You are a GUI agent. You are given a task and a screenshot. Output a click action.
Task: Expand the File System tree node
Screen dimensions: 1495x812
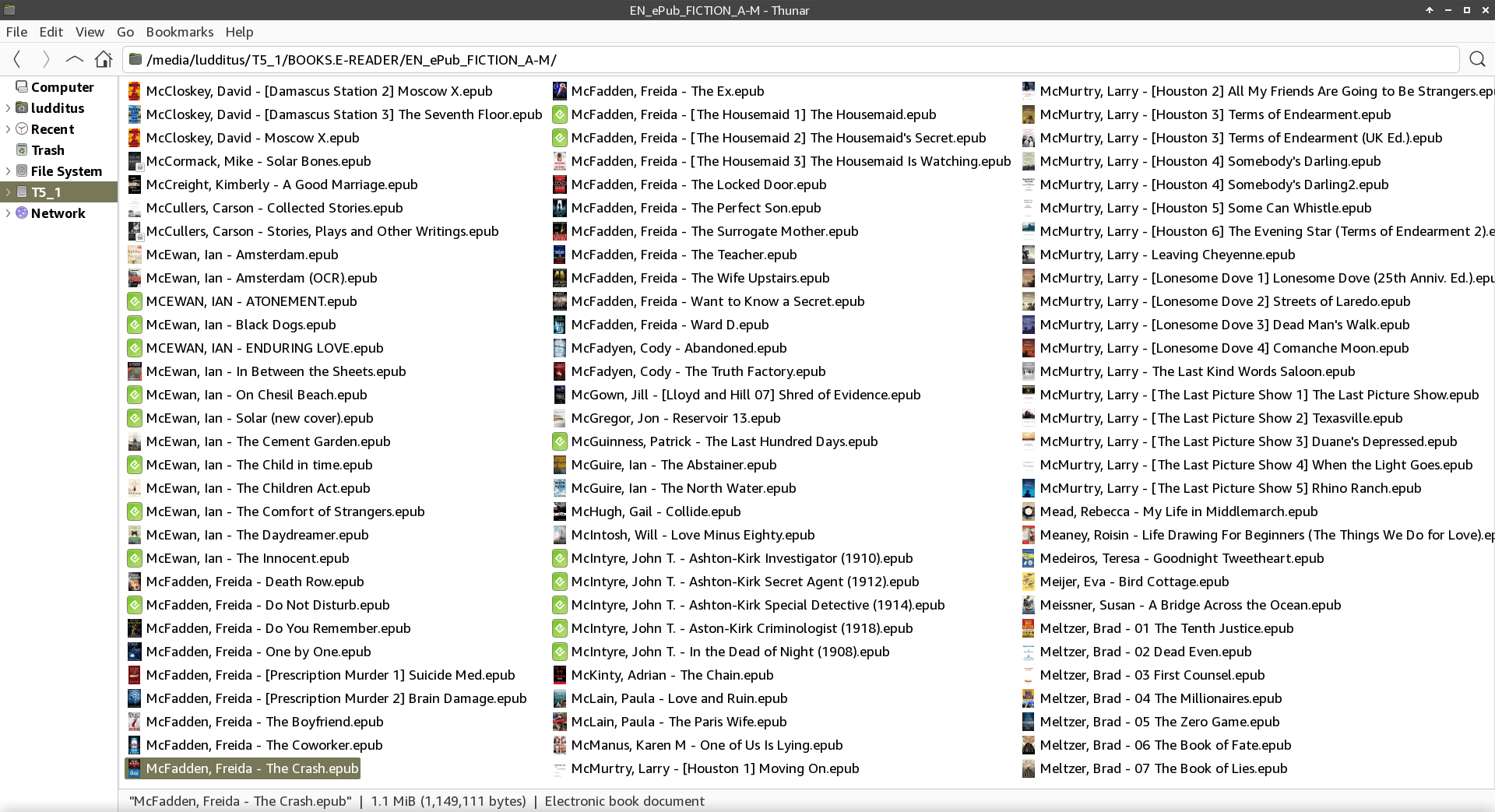point(8,171)
